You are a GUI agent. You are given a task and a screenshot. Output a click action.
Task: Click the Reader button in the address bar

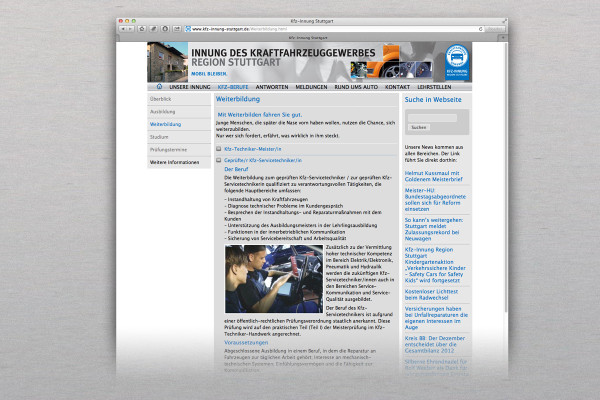pos(495,29)
